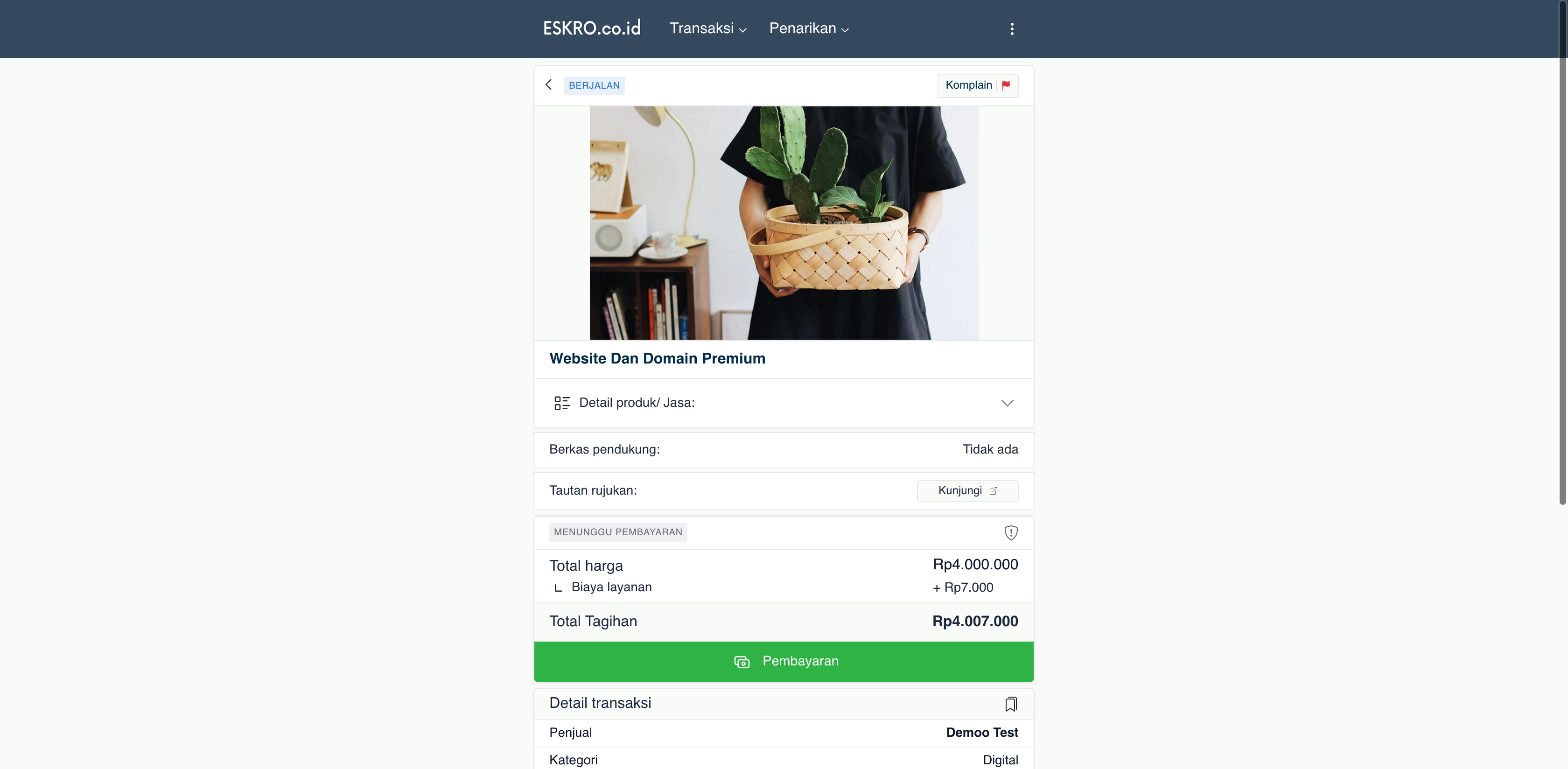Image resolution: width=1568 pixels, height=769 pixels.
Task: Click the ESKRO.co.id logo
Action: coord(592,28)
